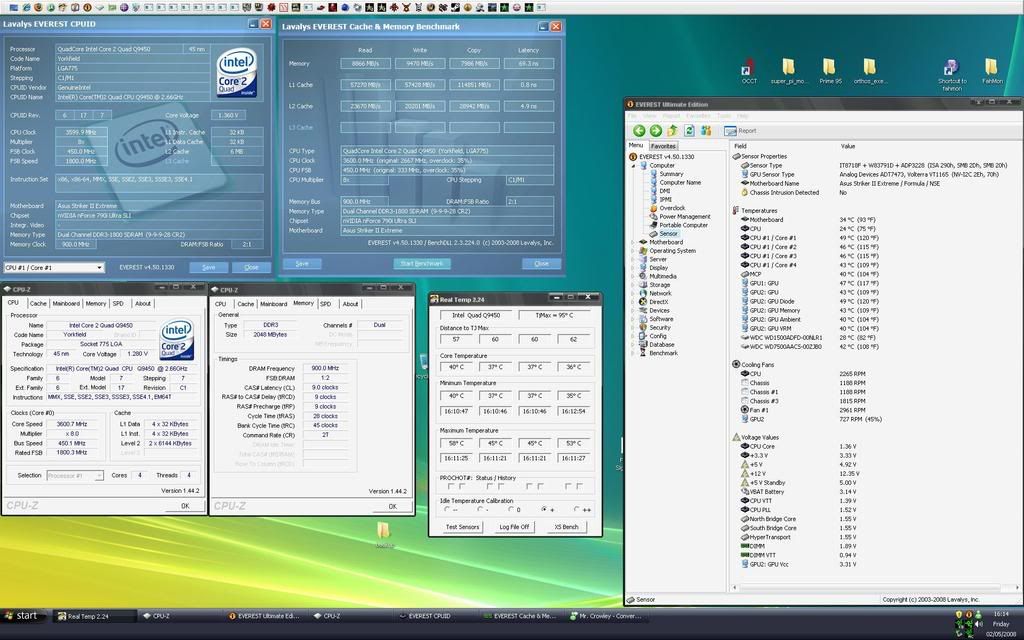Click the XS Bench button in Real Temp
This screenshot has width=1024, height=640.
(565, 526)
